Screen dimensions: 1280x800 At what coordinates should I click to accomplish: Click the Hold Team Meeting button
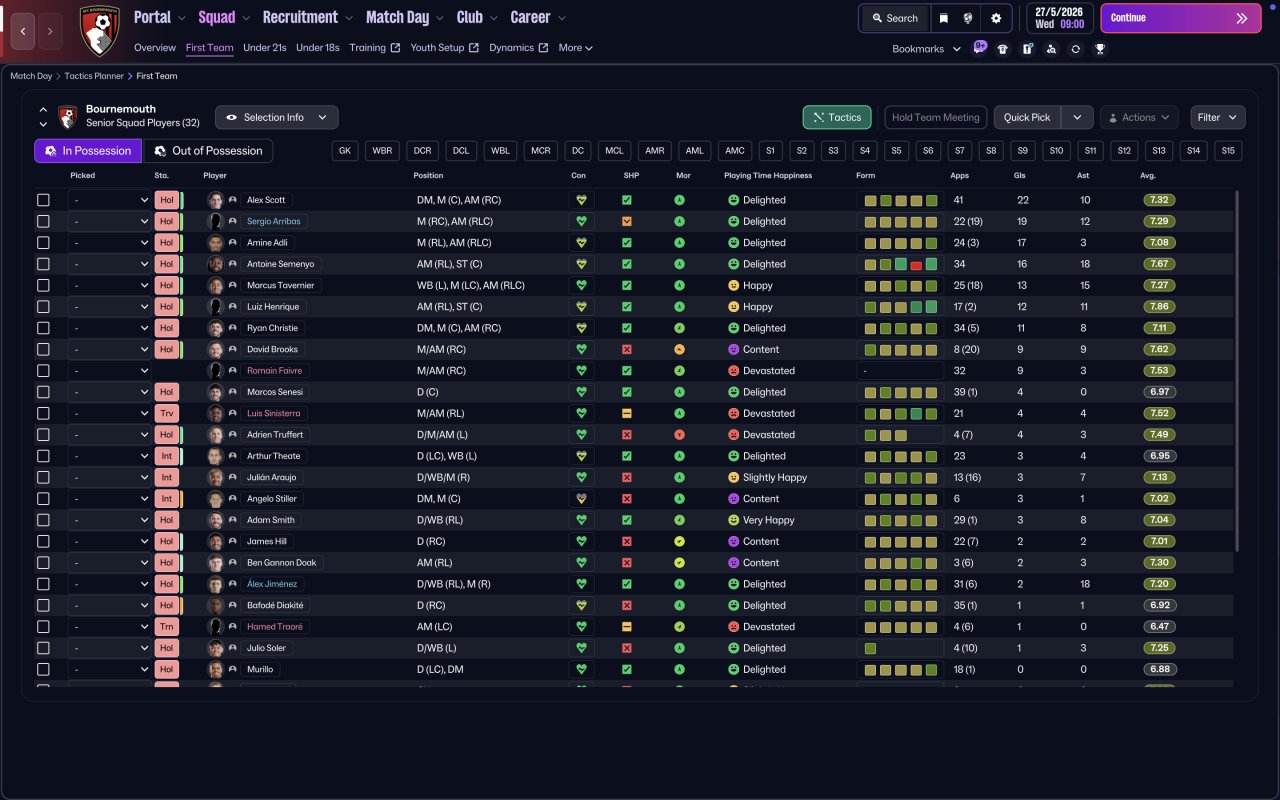[936, 117]
